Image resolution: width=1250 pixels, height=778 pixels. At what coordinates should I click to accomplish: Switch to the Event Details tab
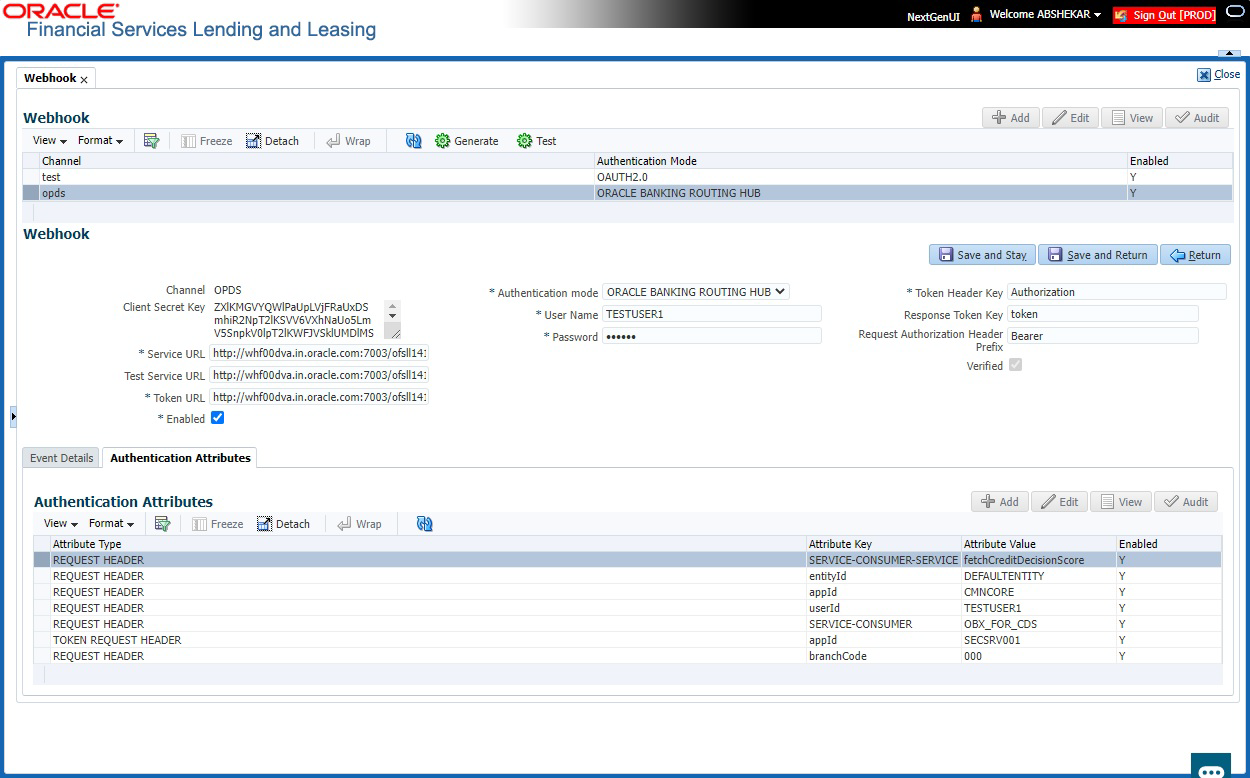tap(62, 458)
